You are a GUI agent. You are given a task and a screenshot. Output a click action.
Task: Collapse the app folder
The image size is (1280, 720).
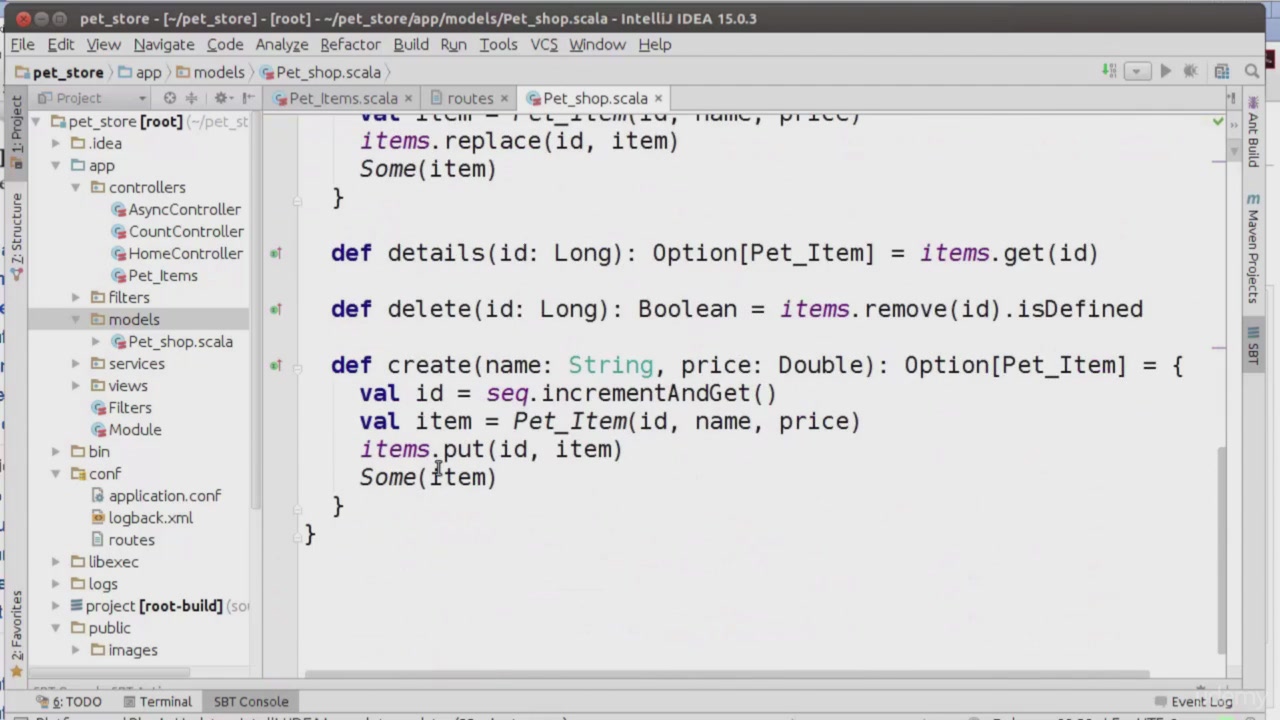(56, 165)
